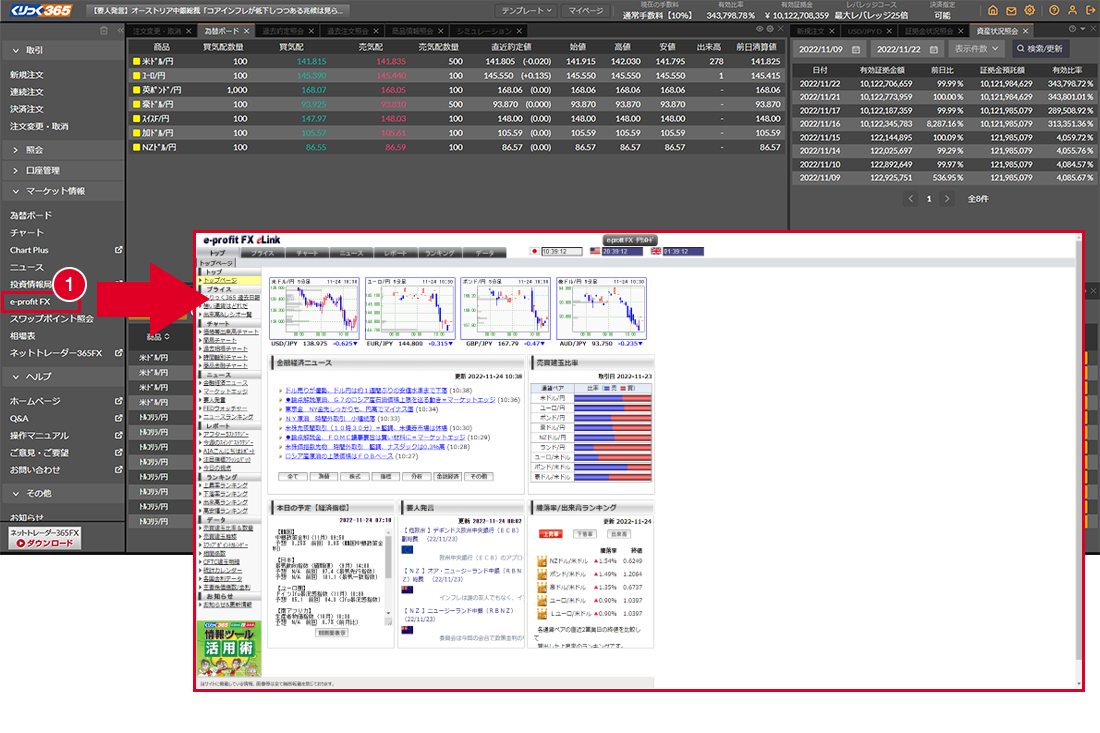Click the news ticker headline in header
1100x733 pixels.
[x=217, y=11]
